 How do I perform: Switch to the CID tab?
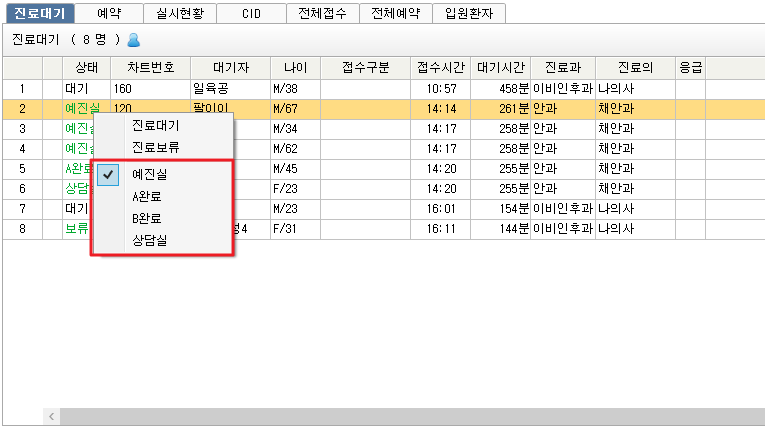(250, 13)
